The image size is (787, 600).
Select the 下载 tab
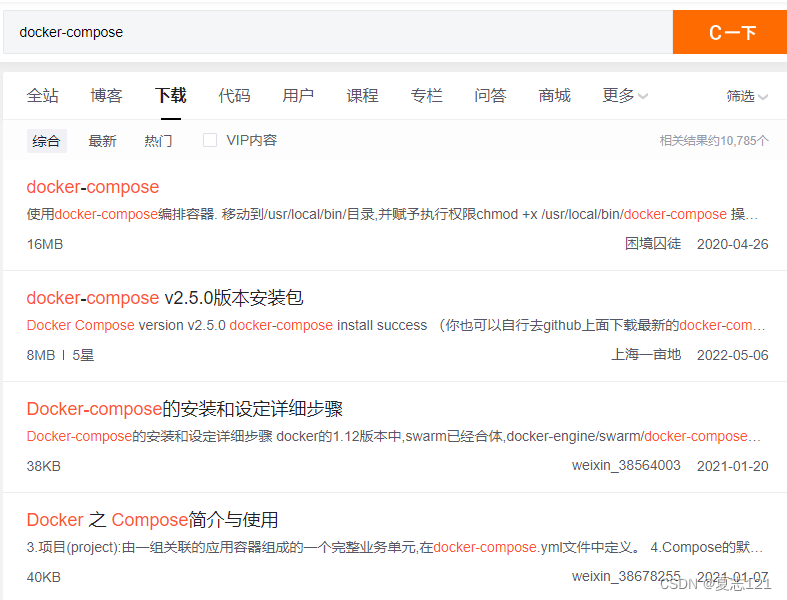[171, 95]
